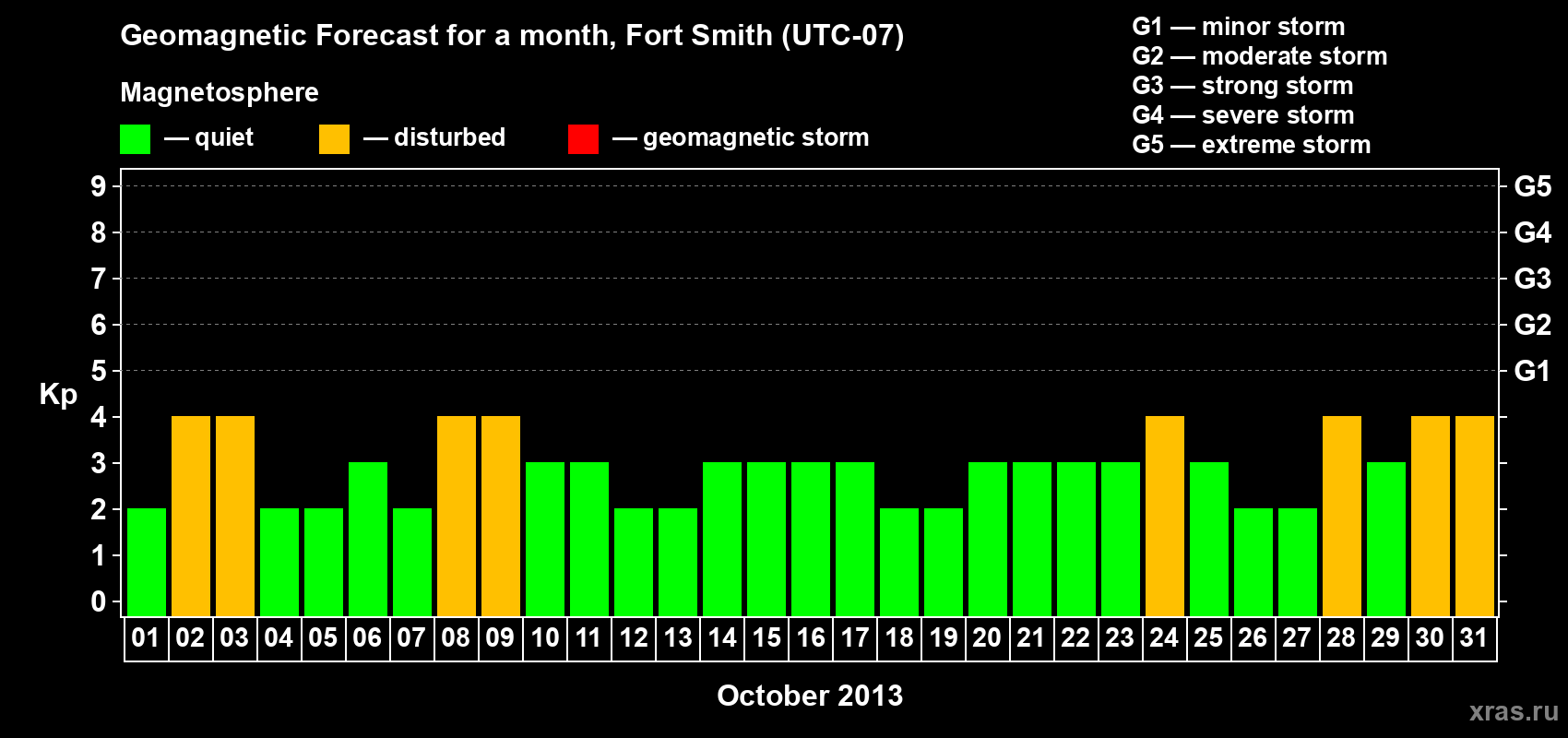Click the date label '20' on the axis

pyautogui.click(x=987, y=638)
